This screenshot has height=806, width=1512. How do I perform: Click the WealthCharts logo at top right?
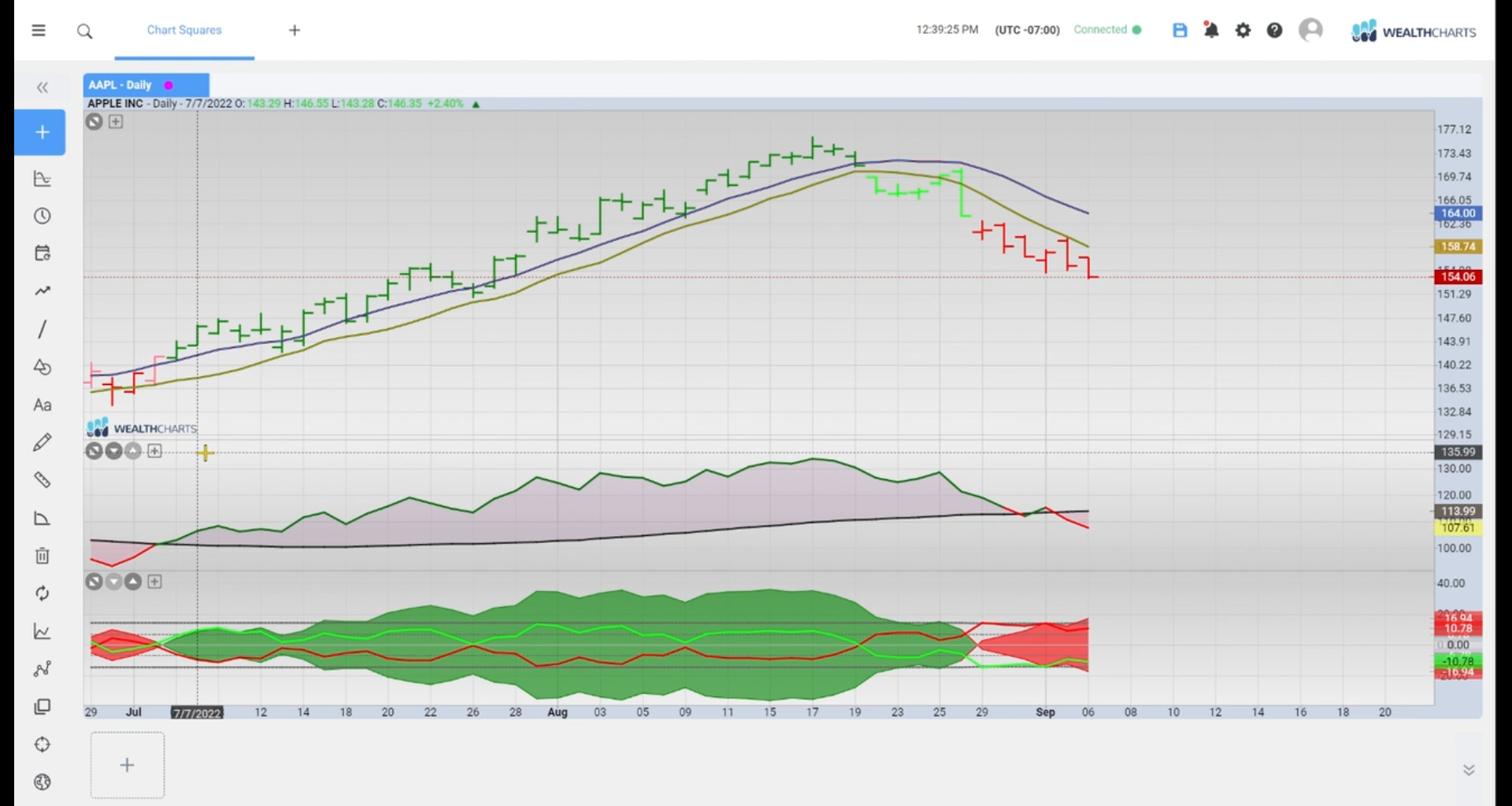click(x=1414, y=31)
